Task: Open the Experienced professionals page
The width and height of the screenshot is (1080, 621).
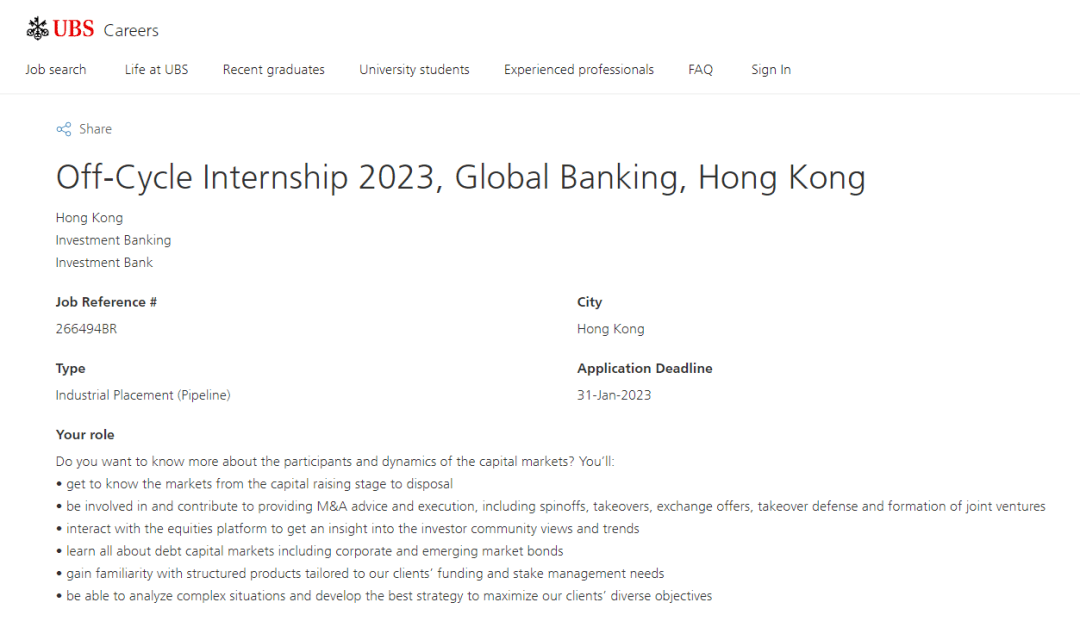Action: coord(578,69)
